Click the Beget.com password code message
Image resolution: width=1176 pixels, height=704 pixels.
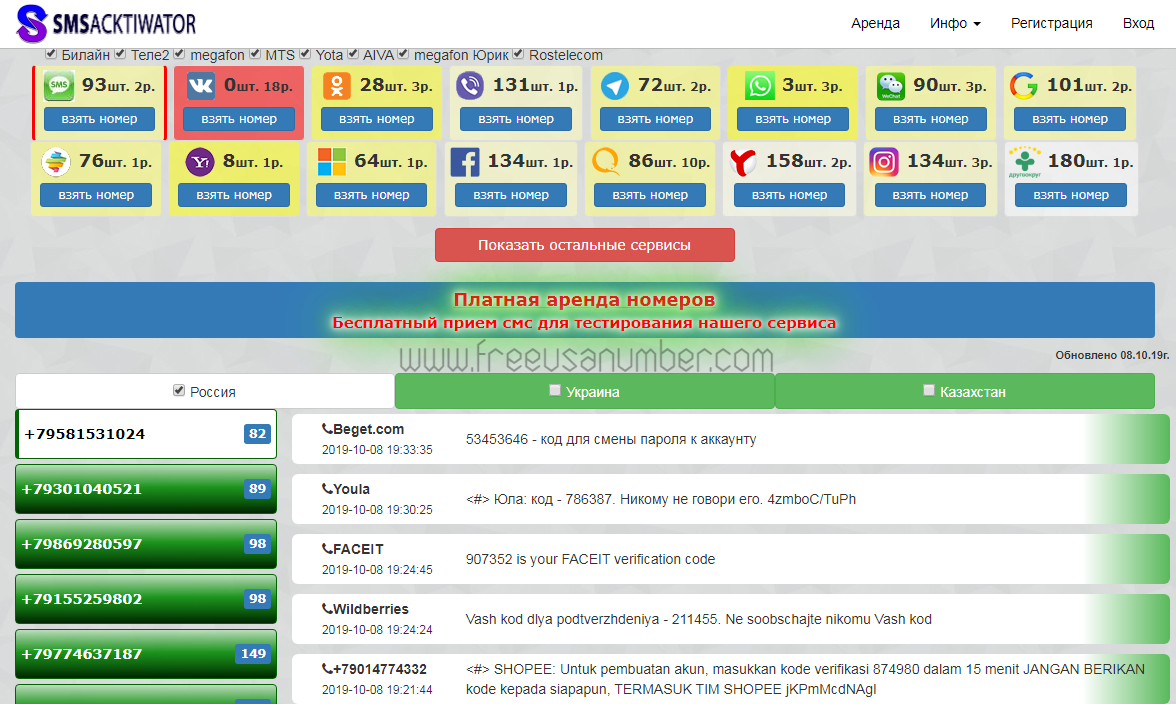(x=610, y=439)
